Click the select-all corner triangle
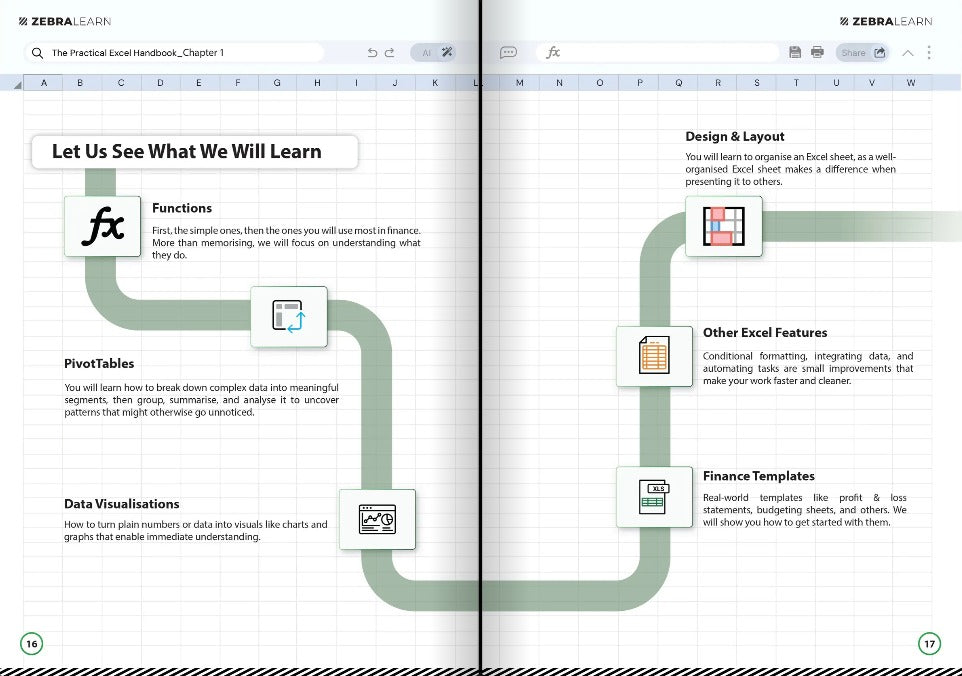962x676 pixels. pos(18,85)
